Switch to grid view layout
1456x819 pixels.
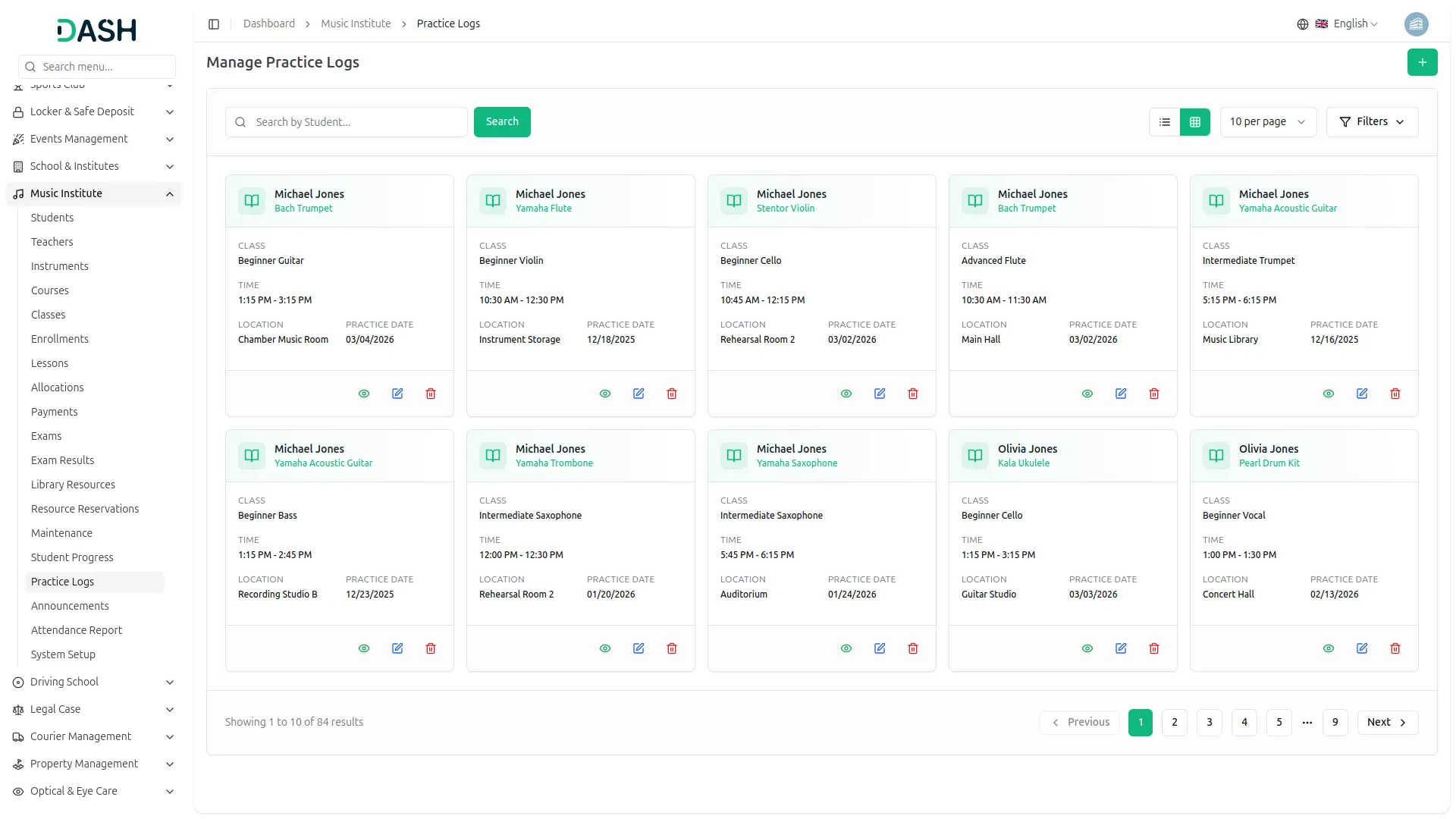(x=1195, y=122)
